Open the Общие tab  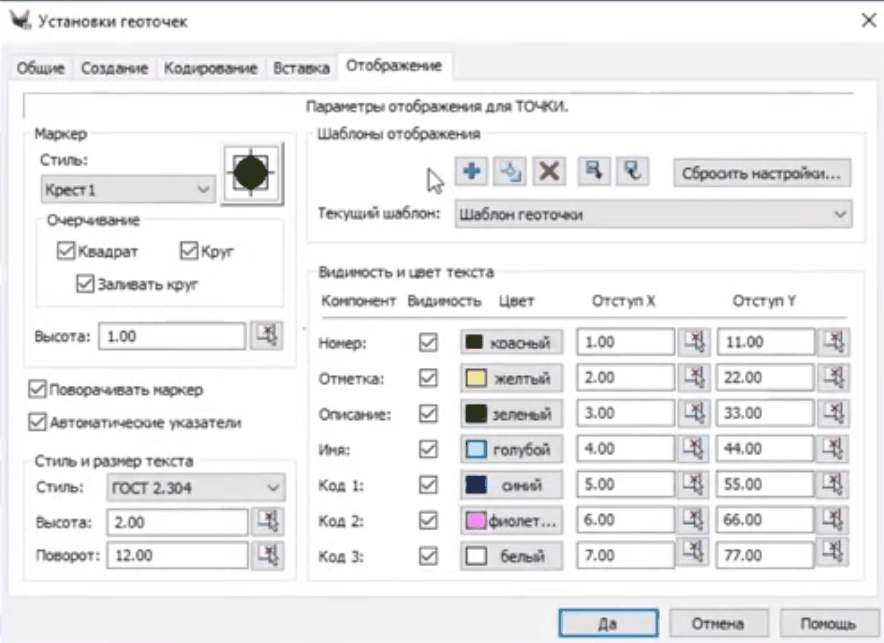[x=41, y=67]
